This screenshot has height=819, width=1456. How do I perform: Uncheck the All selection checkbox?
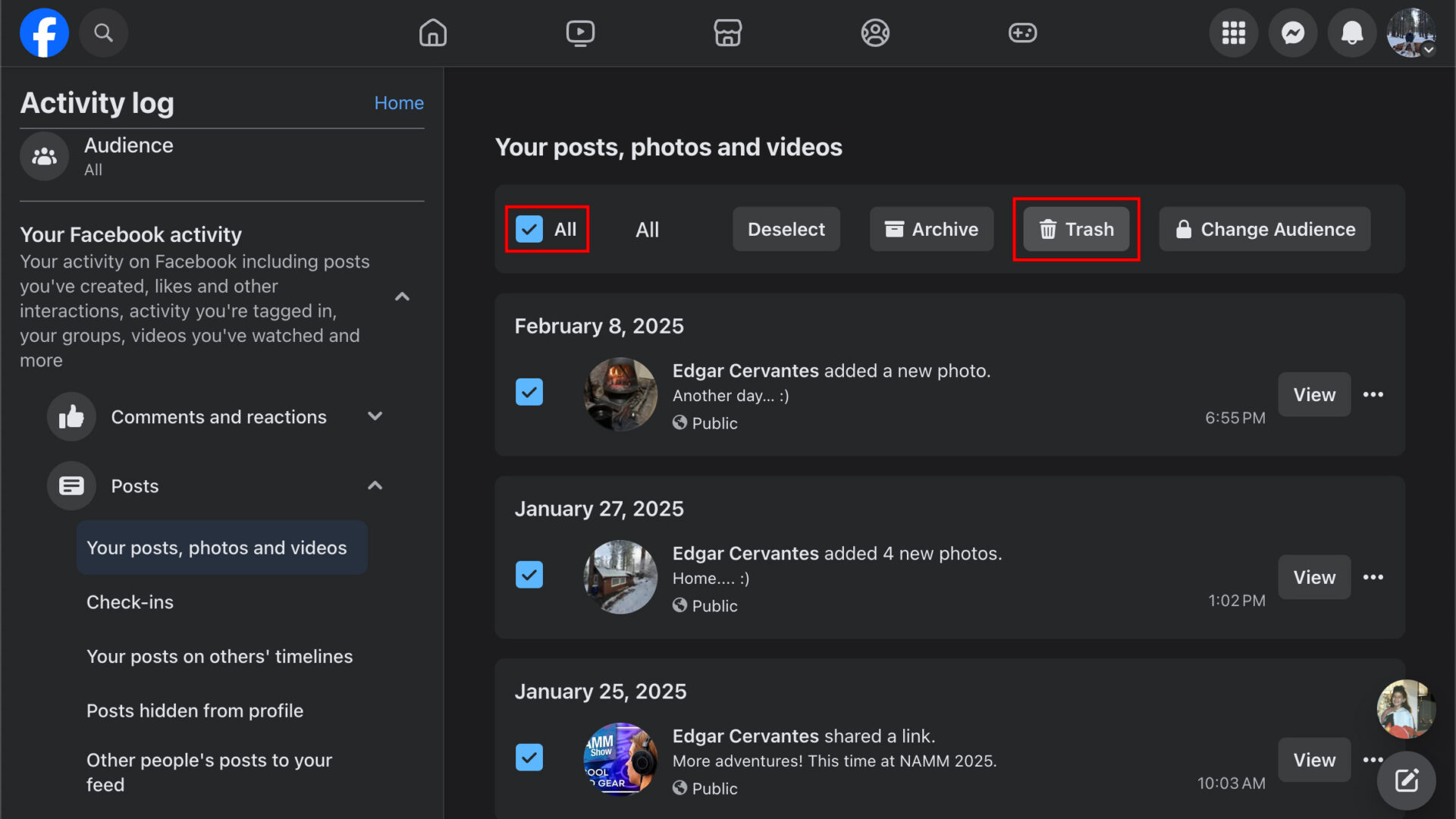(529, 229)
